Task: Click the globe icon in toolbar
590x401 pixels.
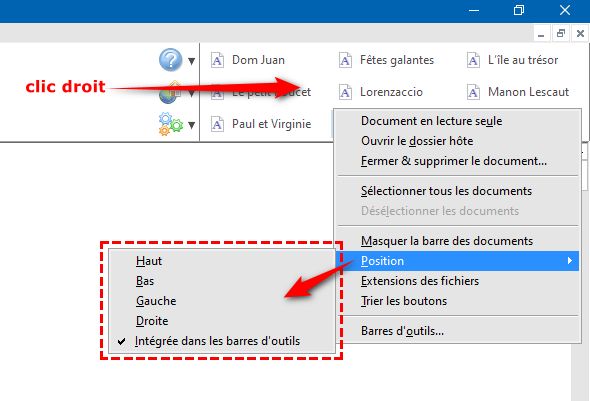Action: [x=169, y=93]
